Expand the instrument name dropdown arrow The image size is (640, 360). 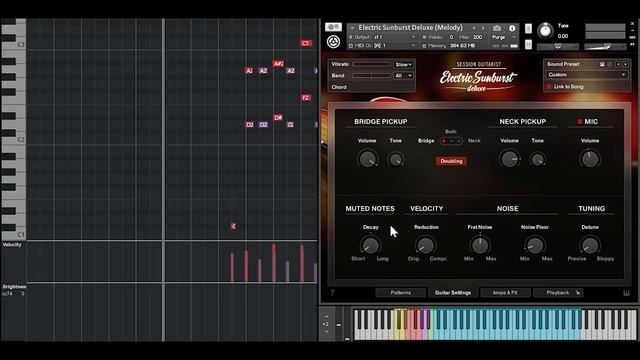[352, 28]
